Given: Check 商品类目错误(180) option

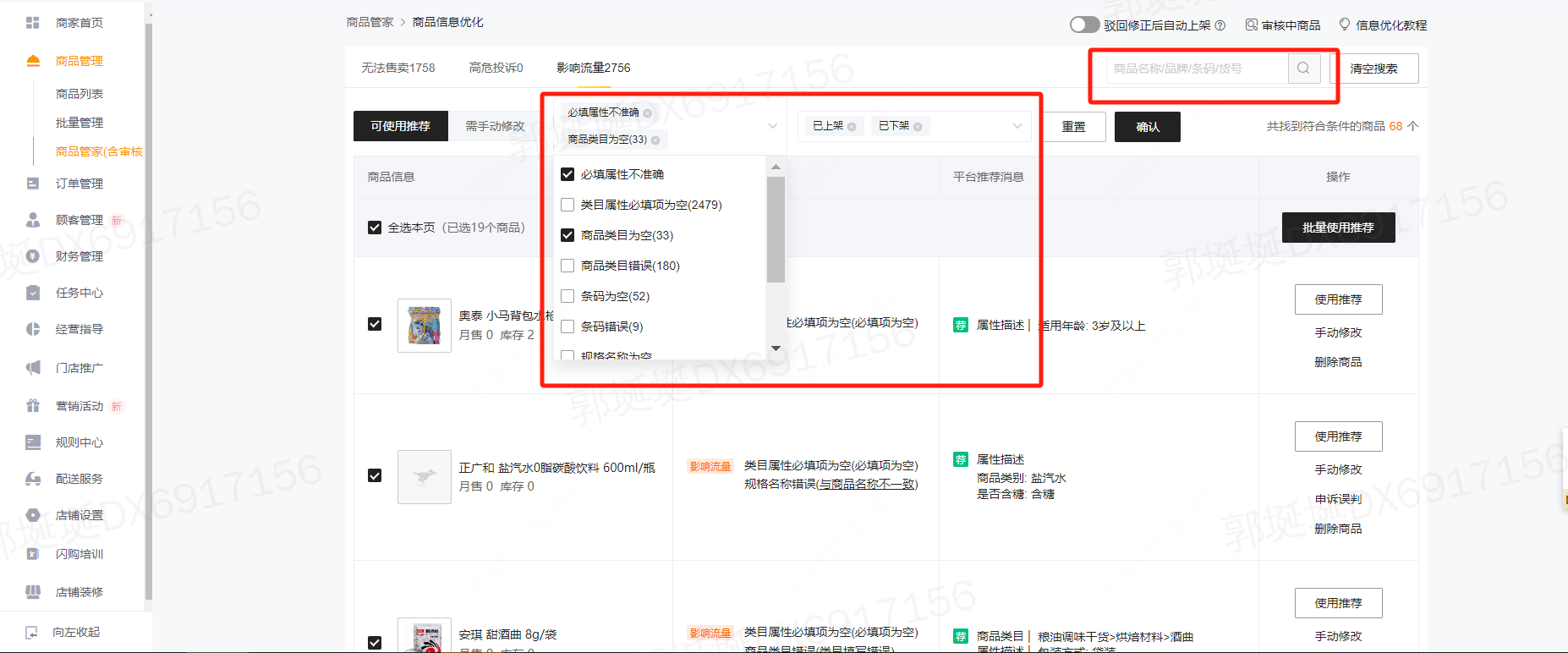Looking at the screenshot, I should tap(567, 266).
